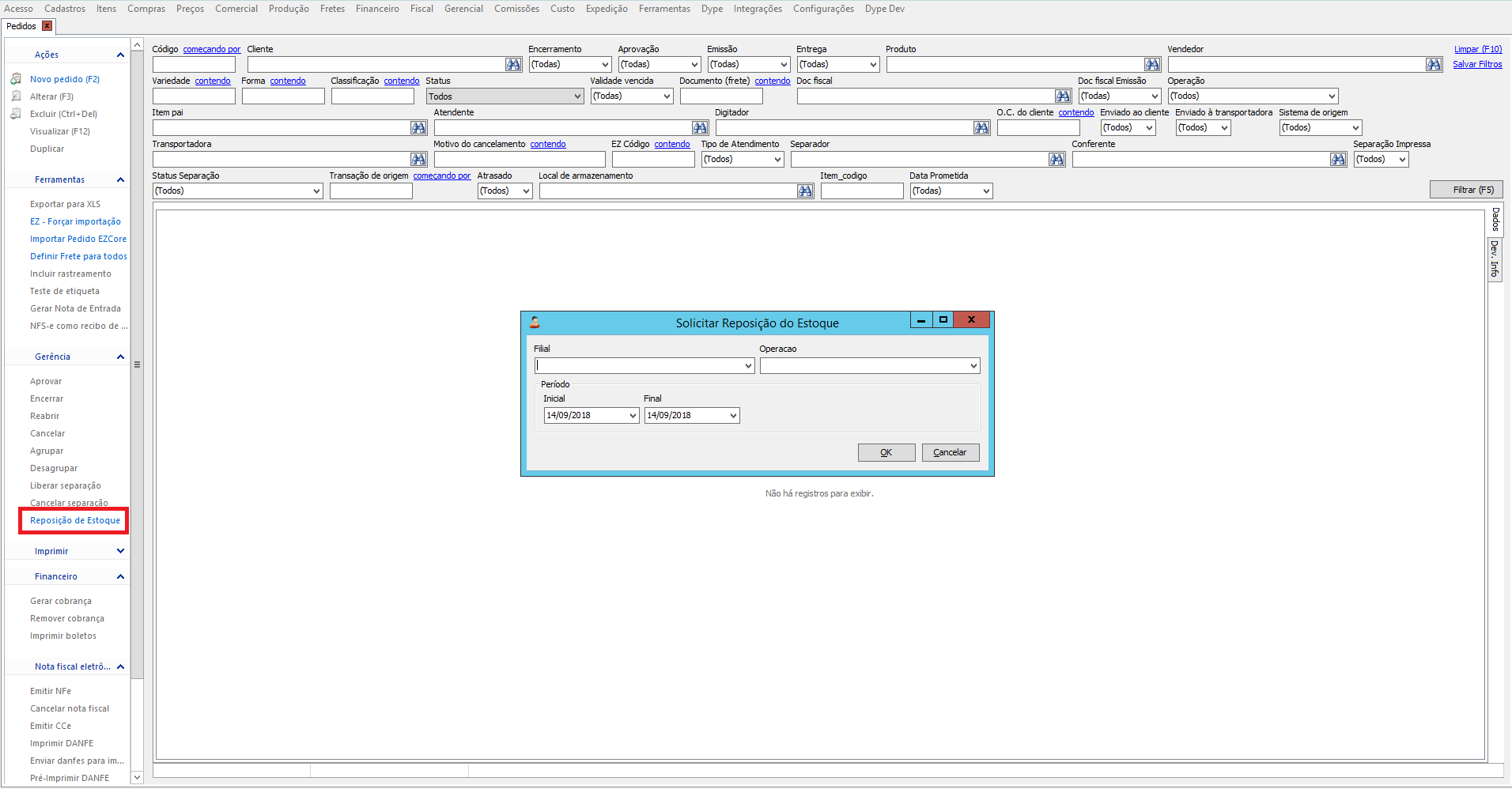This screenshot has width=1512, height=789.
Task: Open the Aprovação filter dropdown
Action: point(694,65)
